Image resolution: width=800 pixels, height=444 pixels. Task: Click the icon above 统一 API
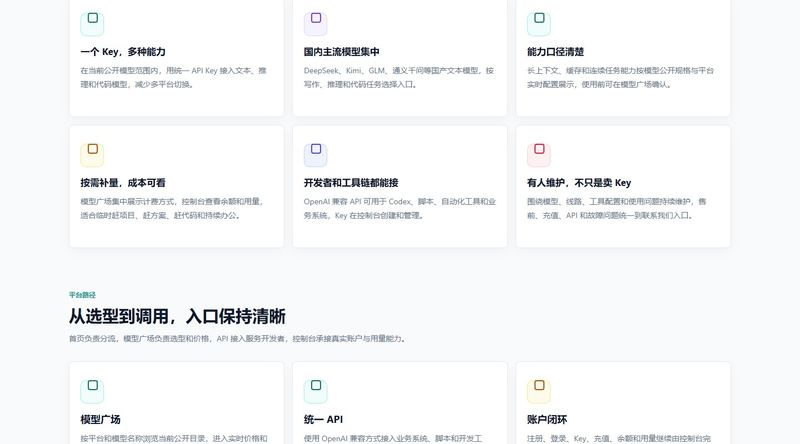pyautogui.click(x=316, y=391)
